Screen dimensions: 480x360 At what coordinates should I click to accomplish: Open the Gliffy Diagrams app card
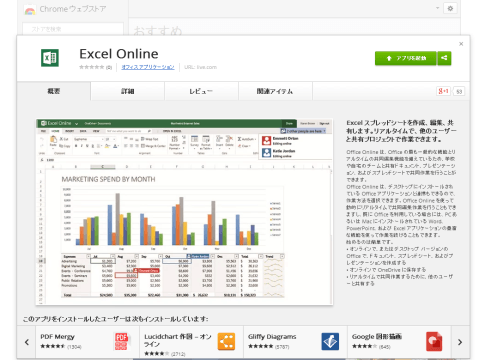pyautogui.click(x=295, y=342)
